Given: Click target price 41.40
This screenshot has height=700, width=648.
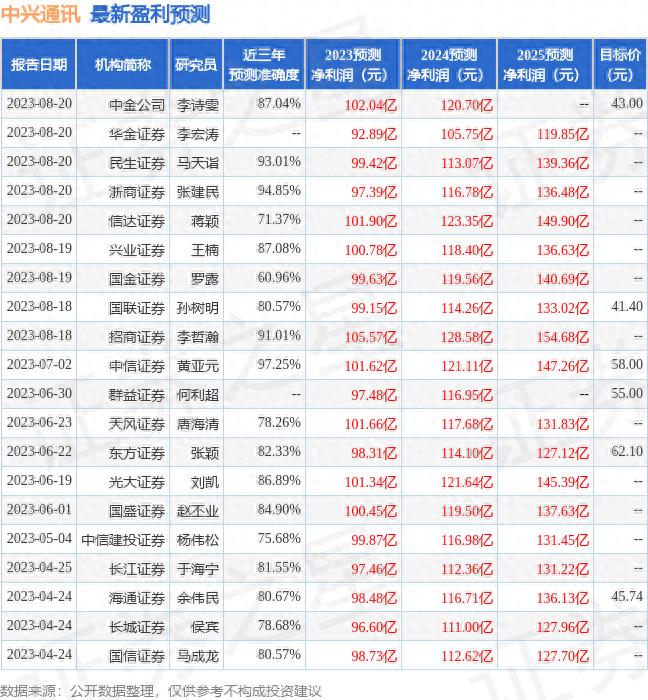Looking at the screenshot, I should click(x=627, y=307).
